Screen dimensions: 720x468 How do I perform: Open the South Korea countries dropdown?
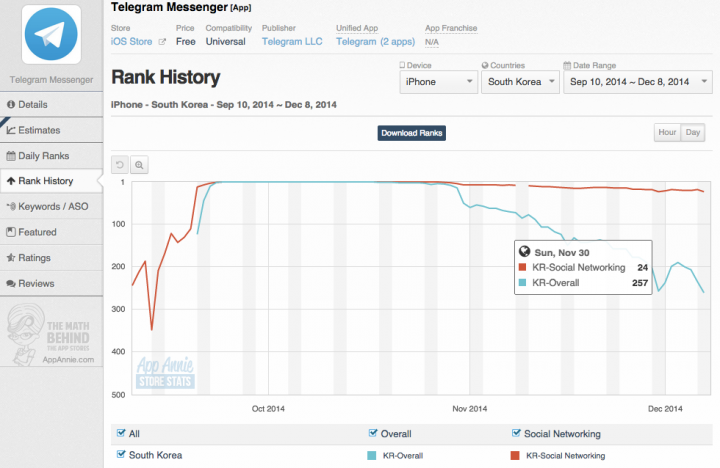pos(520,82)
